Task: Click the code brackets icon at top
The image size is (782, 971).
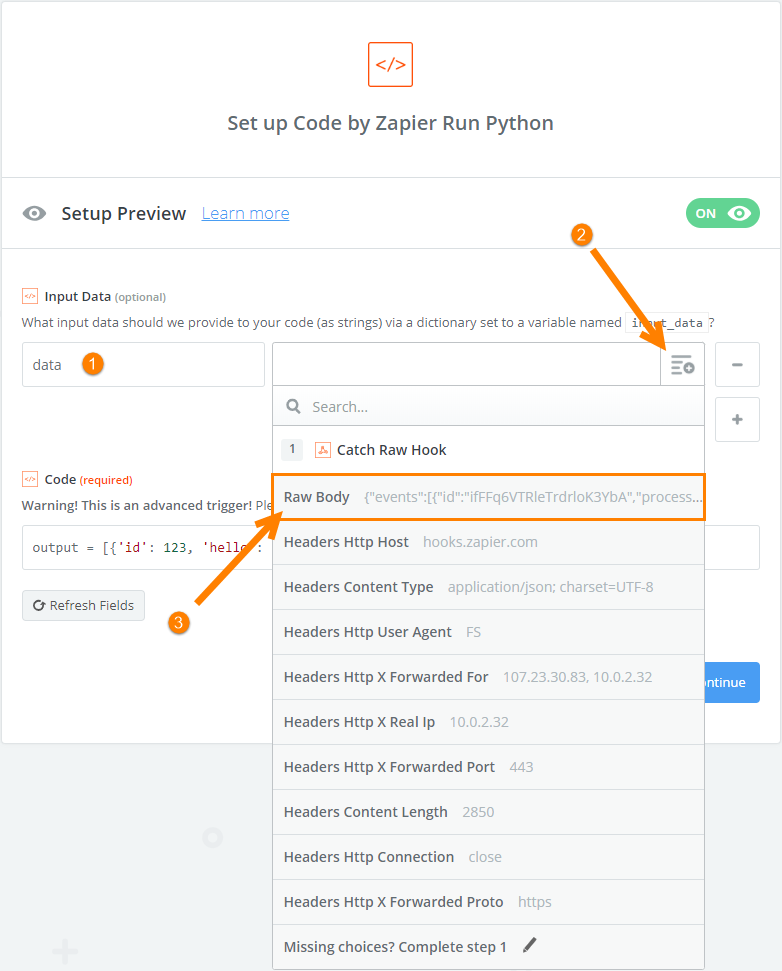Action: click(390, 64)
